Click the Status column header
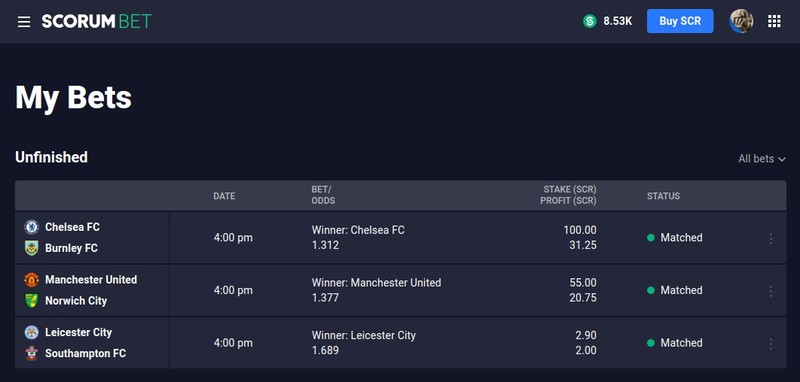800x382 pixels. click(x=663, y=196)
